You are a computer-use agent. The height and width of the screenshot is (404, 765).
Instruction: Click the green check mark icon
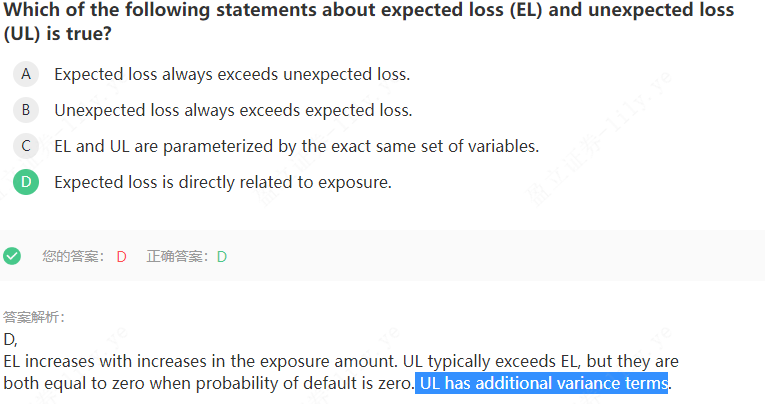coord(12,256)
